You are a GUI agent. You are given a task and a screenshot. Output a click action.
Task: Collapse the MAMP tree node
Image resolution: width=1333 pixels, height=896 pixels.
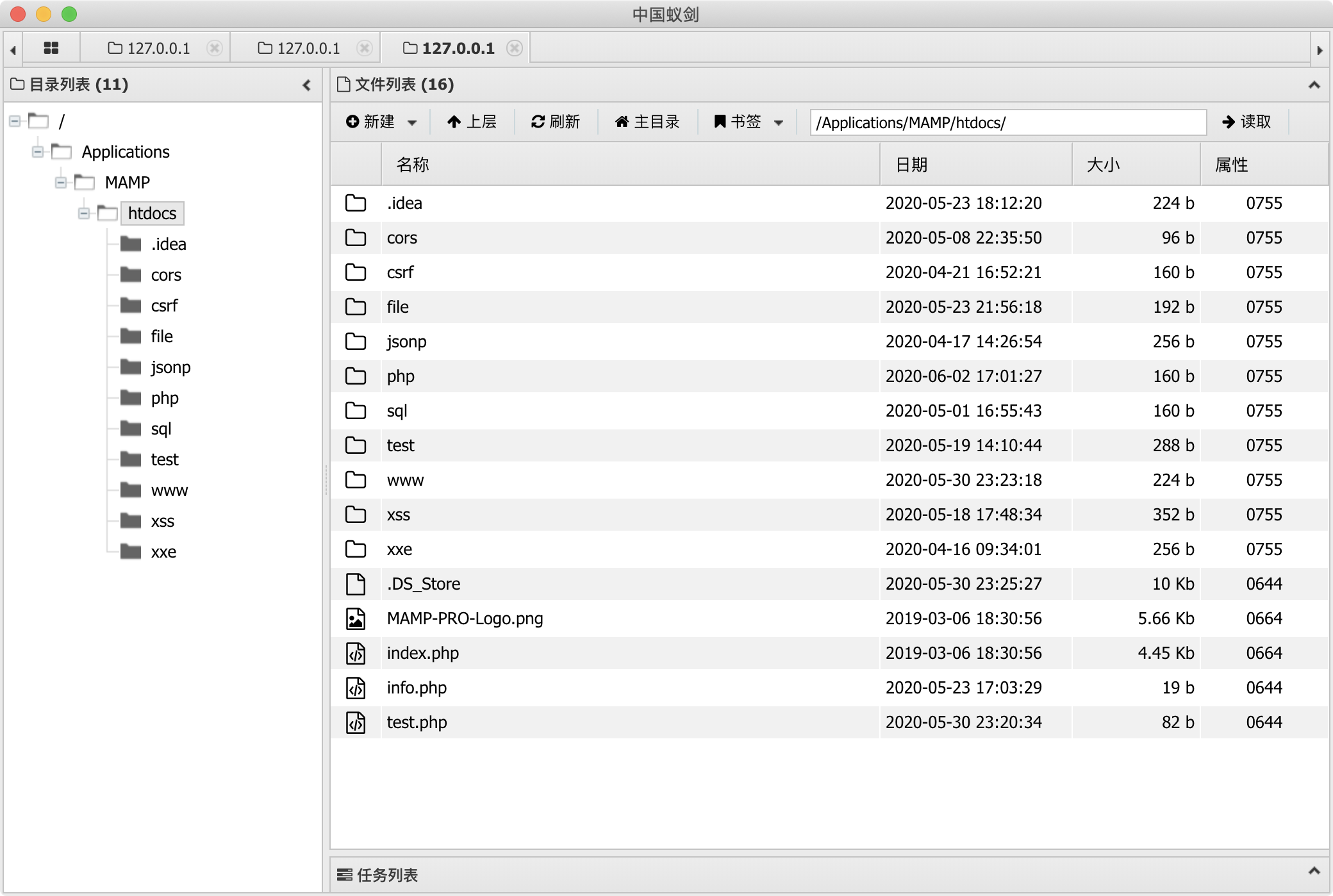(x=61, y=183)
